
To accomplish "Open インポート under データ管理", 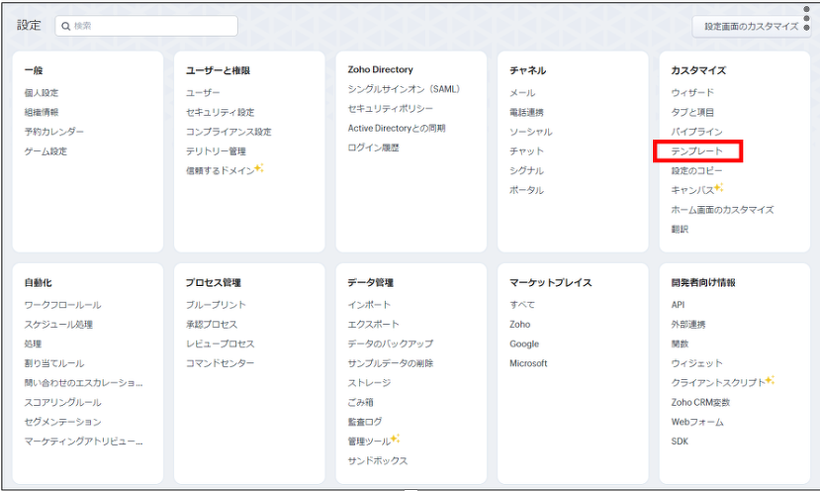I will (369, 305).
